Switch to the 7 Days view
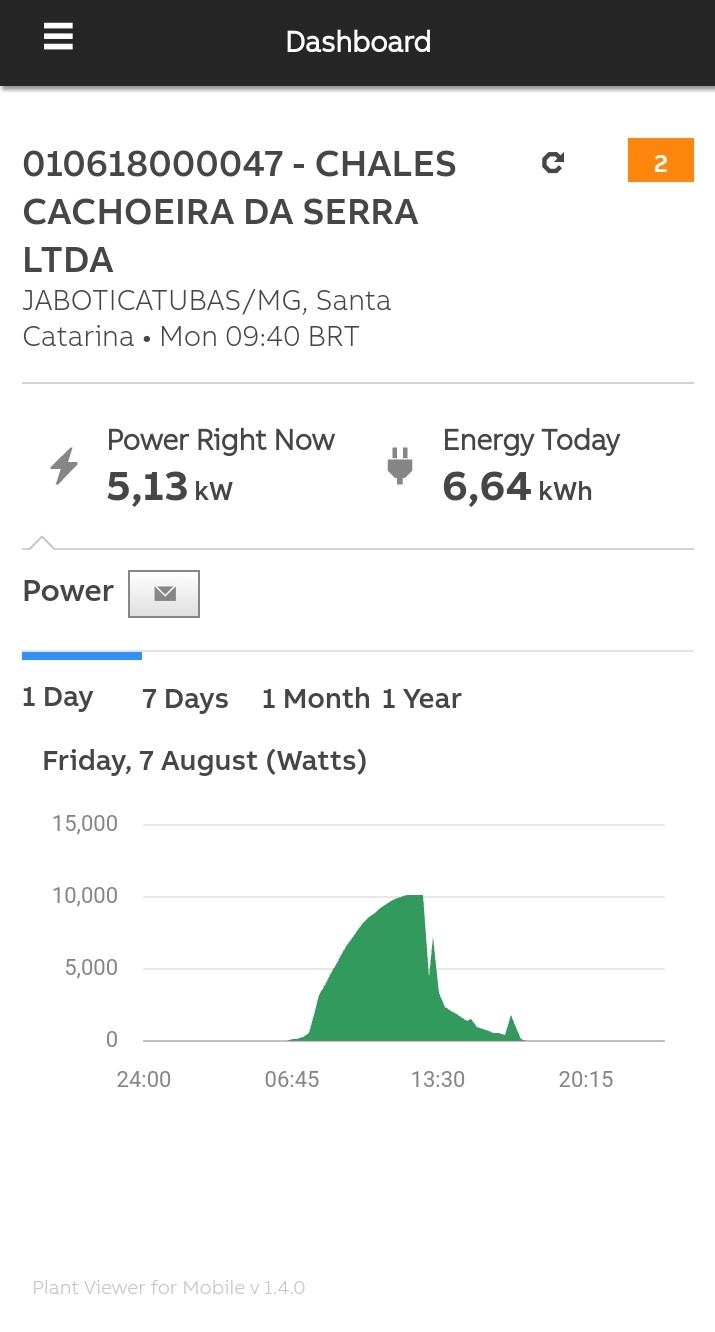Screen dimensions: 715x1332 tap(185, 699)
